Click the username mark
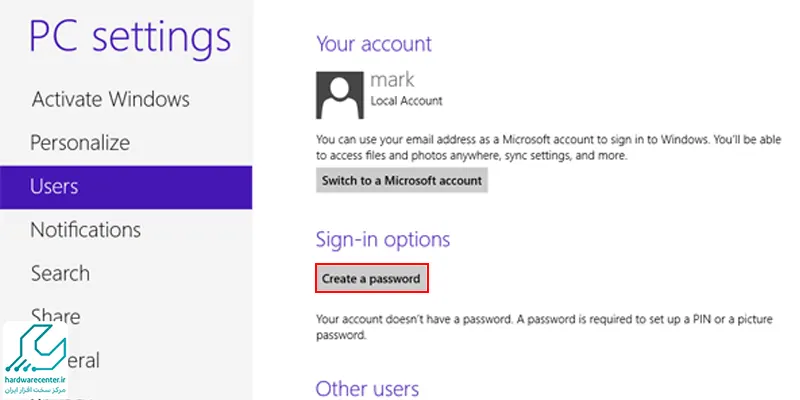The image size is (800, 400). point(392,80)
